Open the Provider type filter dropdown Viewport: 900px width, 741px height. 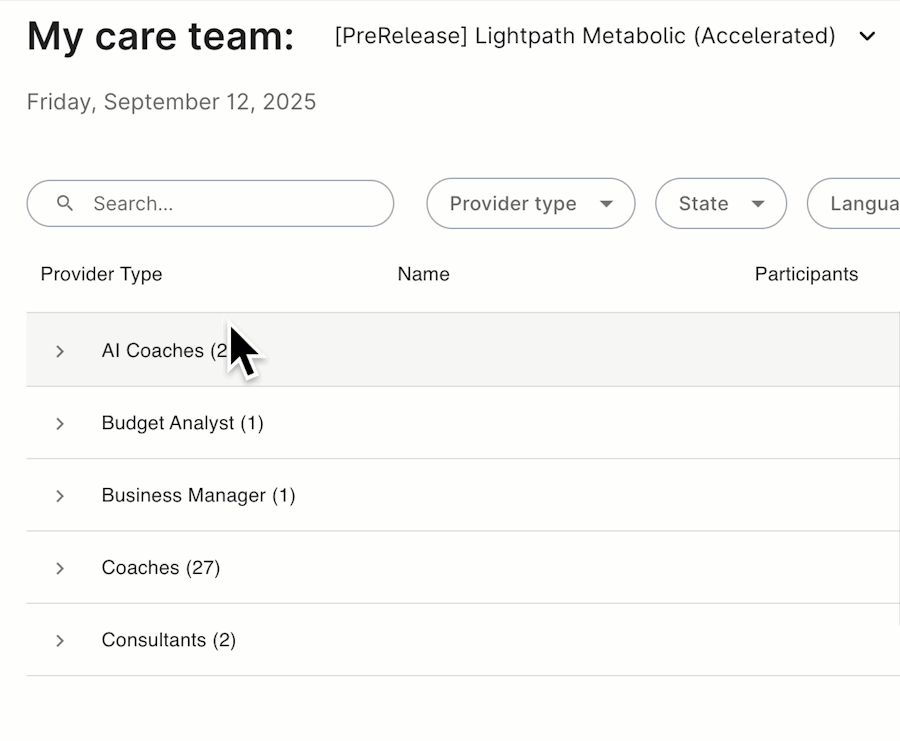coord(530,204)
